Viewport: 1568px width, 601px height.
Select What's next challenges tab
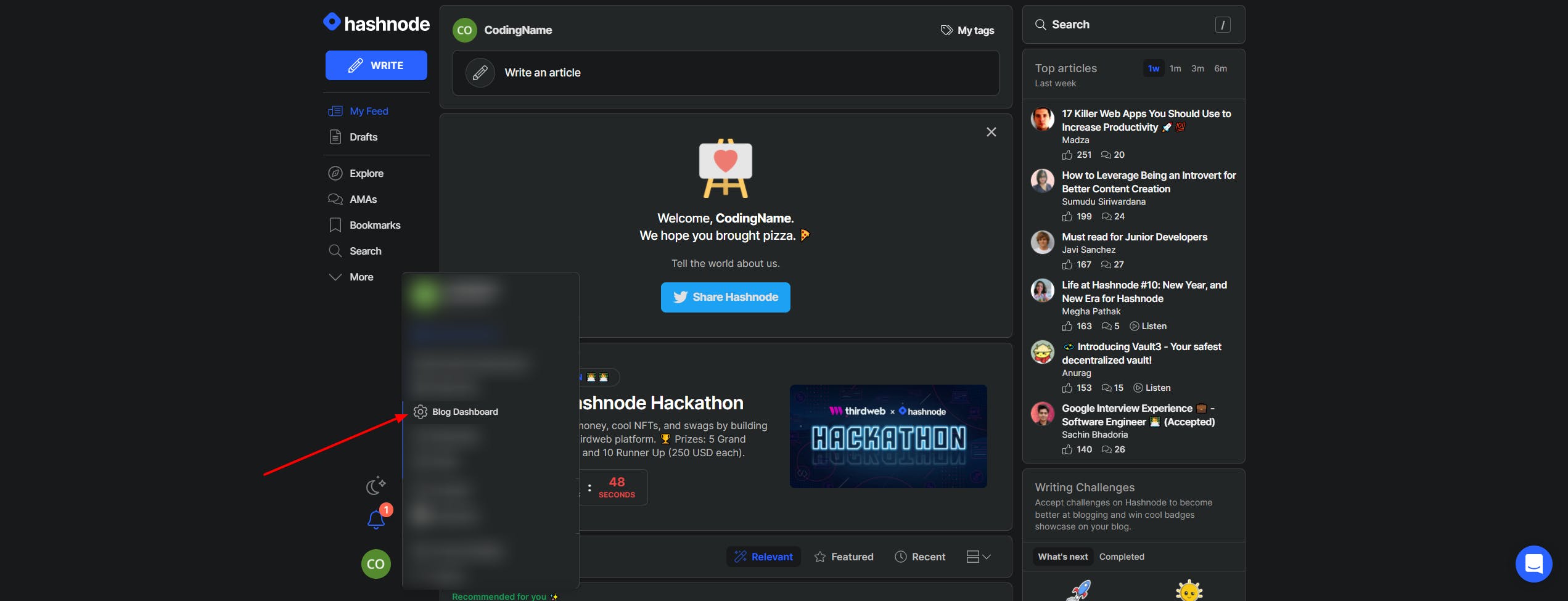(1063, 557)
